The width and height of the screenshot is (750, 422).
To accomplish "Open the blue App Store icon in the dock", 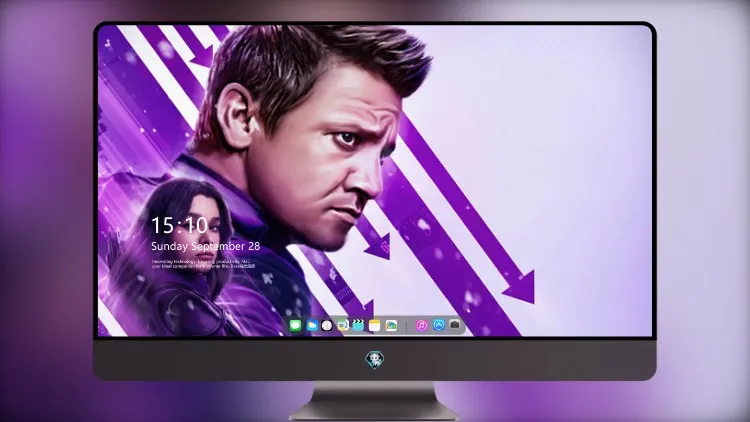I will click(439, 325).
